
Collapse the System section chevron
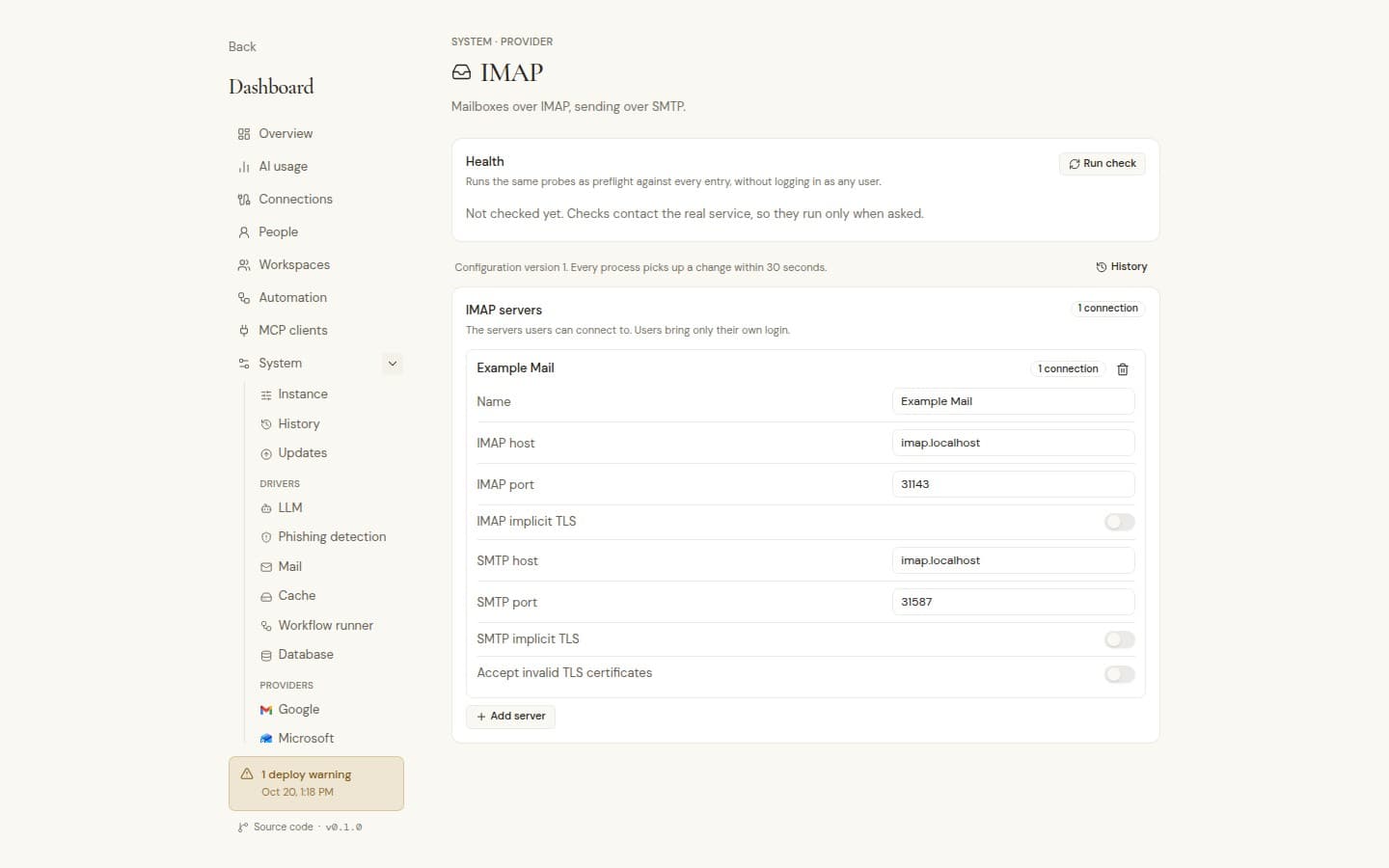pos(393,364)
